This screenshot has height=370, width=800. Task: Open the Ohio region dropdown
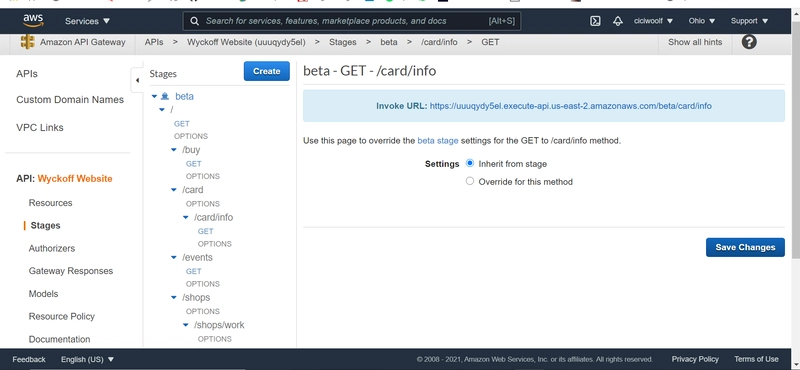coord(702,21)
